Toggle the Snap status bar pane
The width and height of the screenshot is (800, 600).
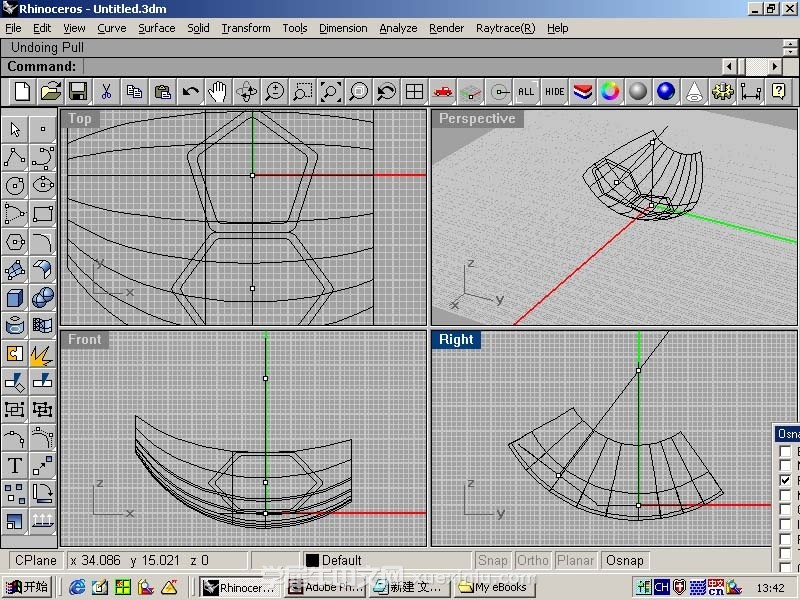[492, 561]
